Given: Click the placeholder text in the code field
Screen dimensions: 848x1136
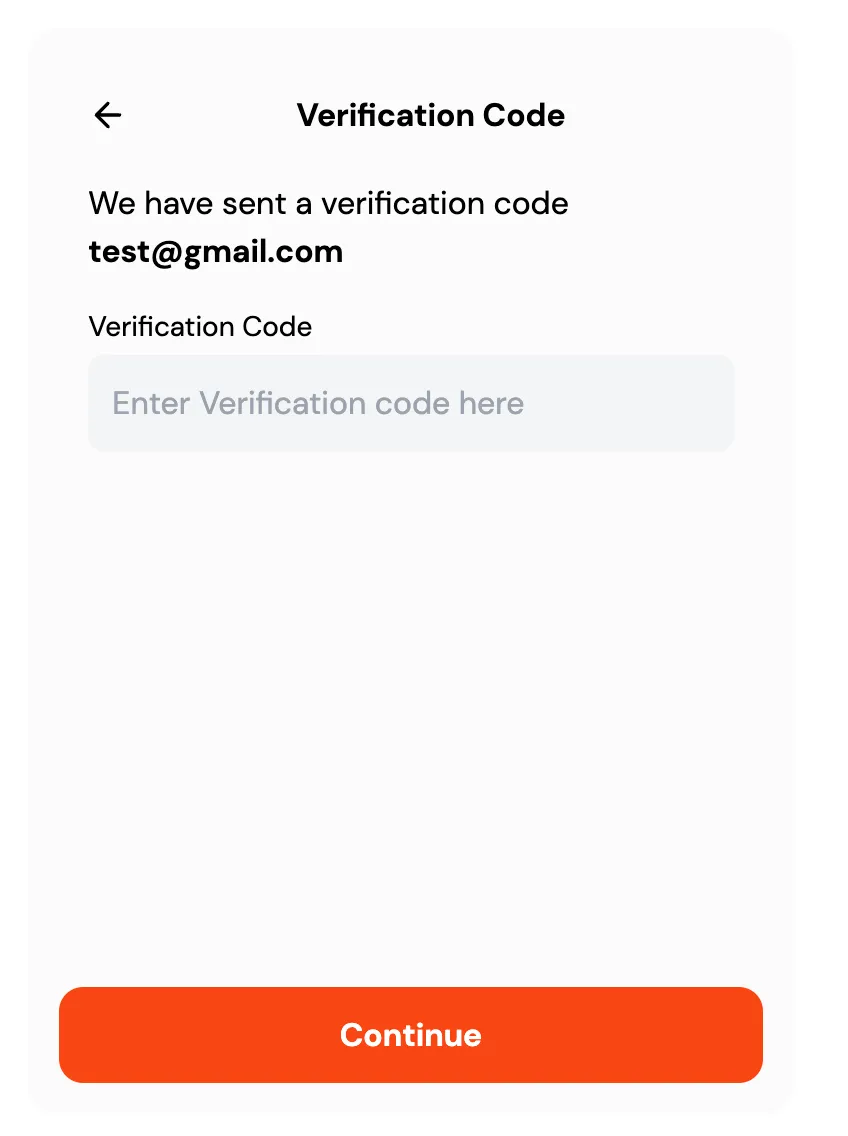Looking at the screenshot, I should coord(318,403).
